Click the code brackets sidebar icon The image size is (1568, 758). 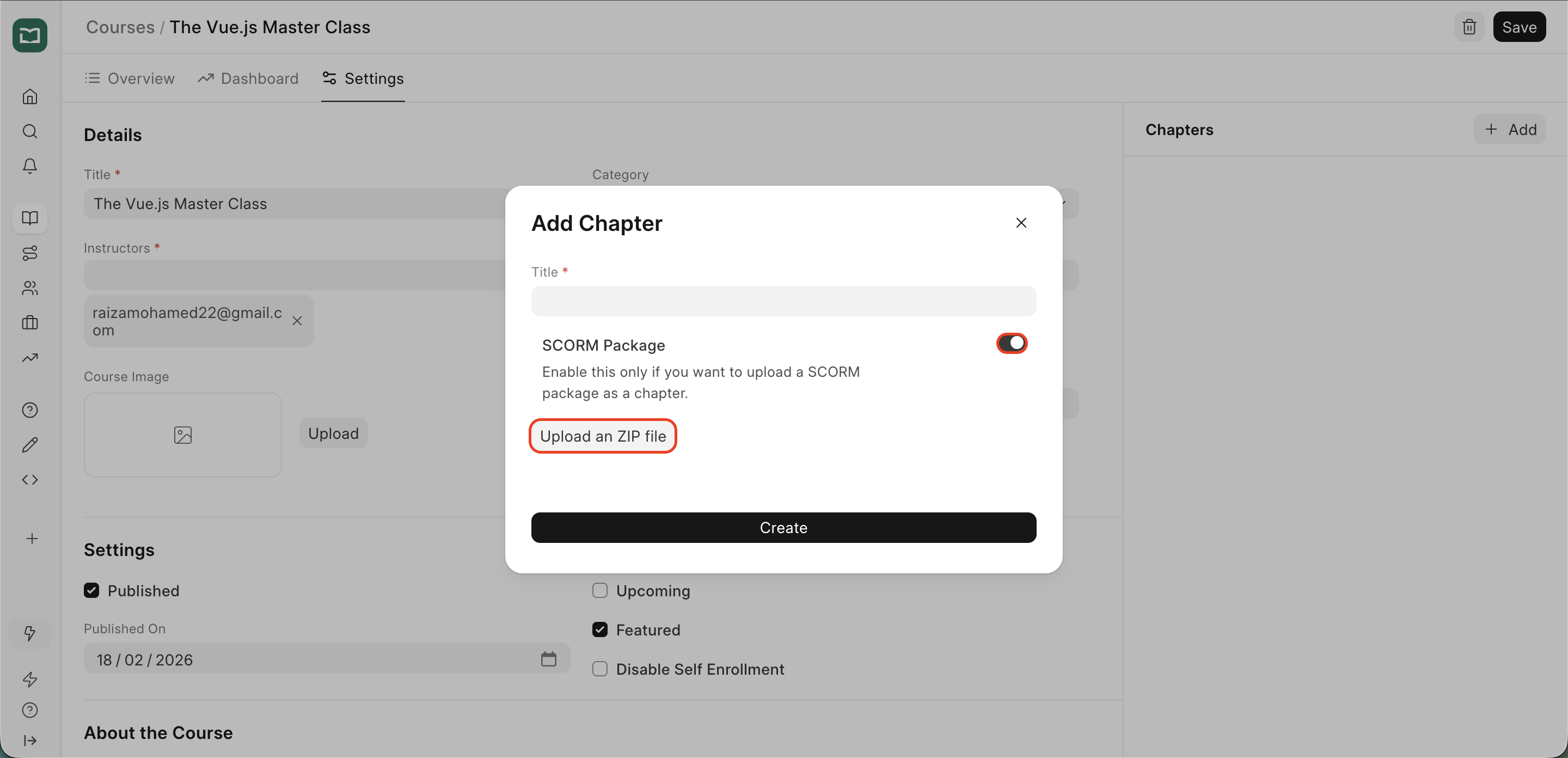pos(30,480)
